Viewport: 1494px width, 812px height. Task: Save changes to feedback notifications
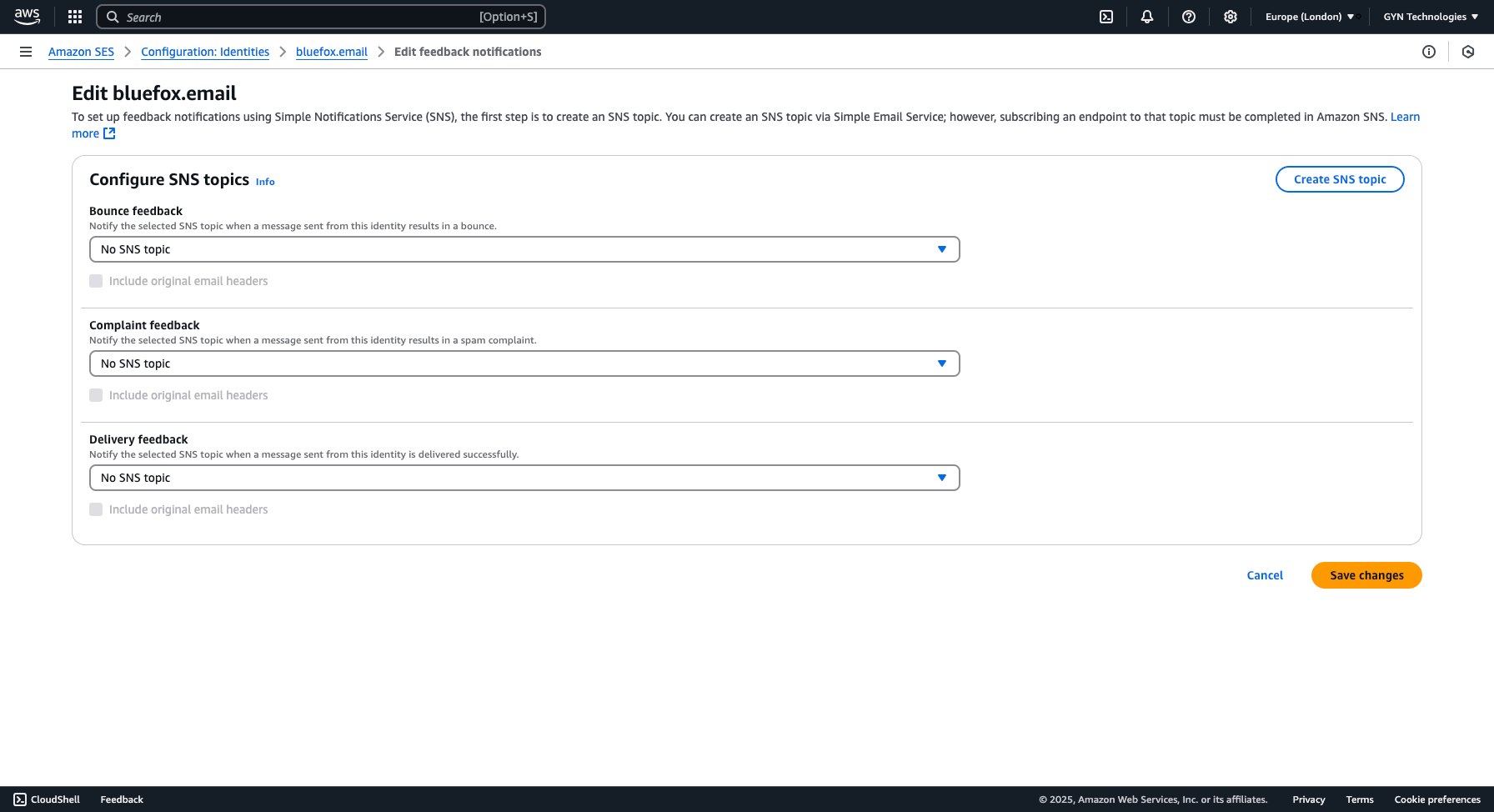point(1366,575)
